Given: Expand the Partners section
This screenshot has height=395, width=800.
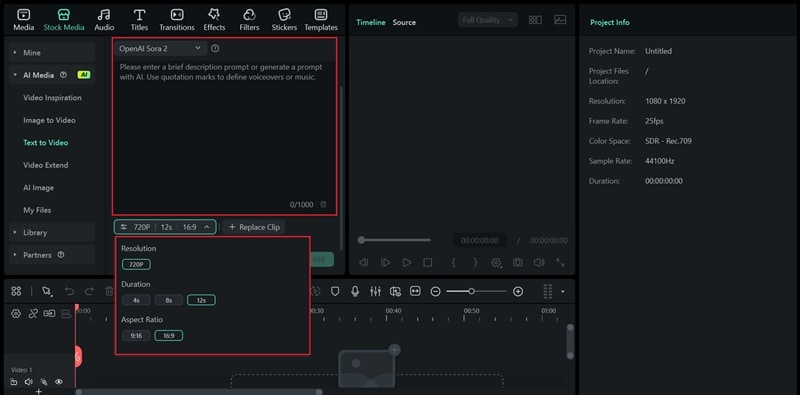Looking at the screenshot, I should (x=52, y=255).
